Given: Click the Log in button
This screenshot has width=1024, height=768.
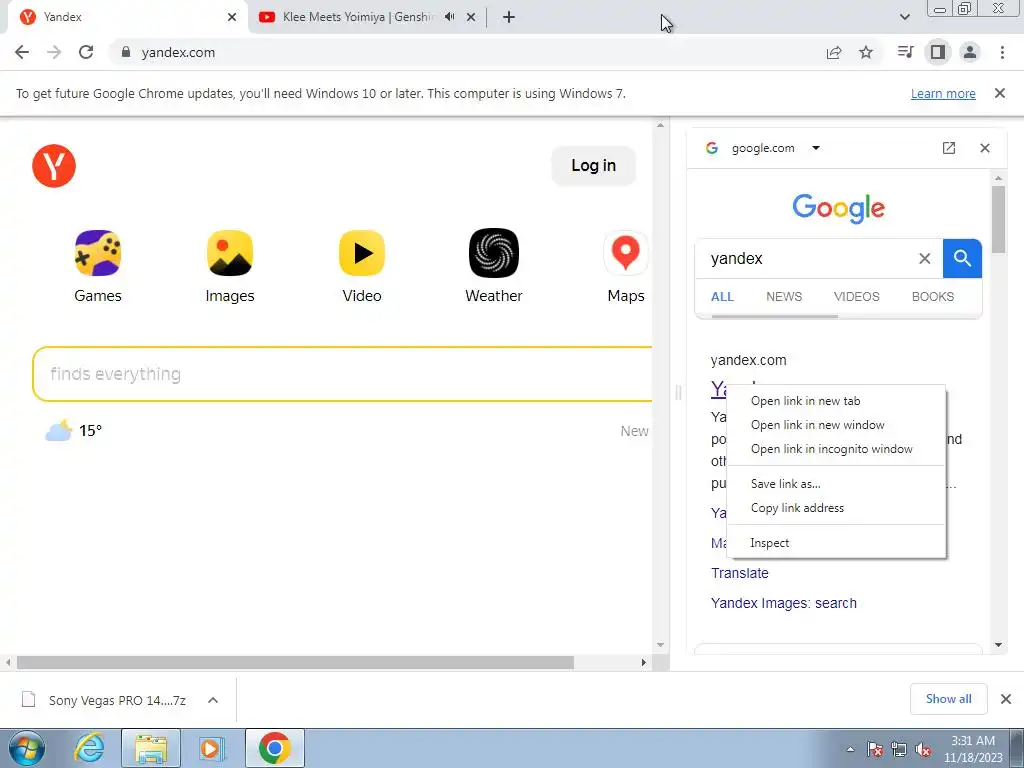Looking at the screenshot, I should (594, 166).
